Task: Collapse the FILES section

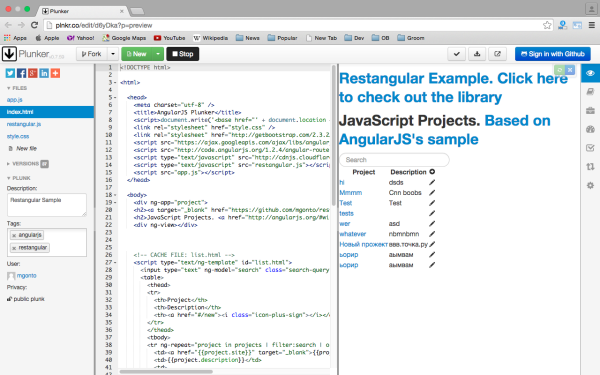Action: 16,88
